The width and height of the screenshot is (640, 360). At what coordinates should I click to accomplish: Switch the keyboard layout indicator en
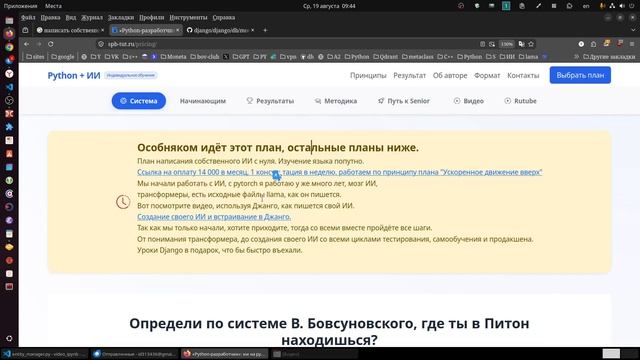586,6
